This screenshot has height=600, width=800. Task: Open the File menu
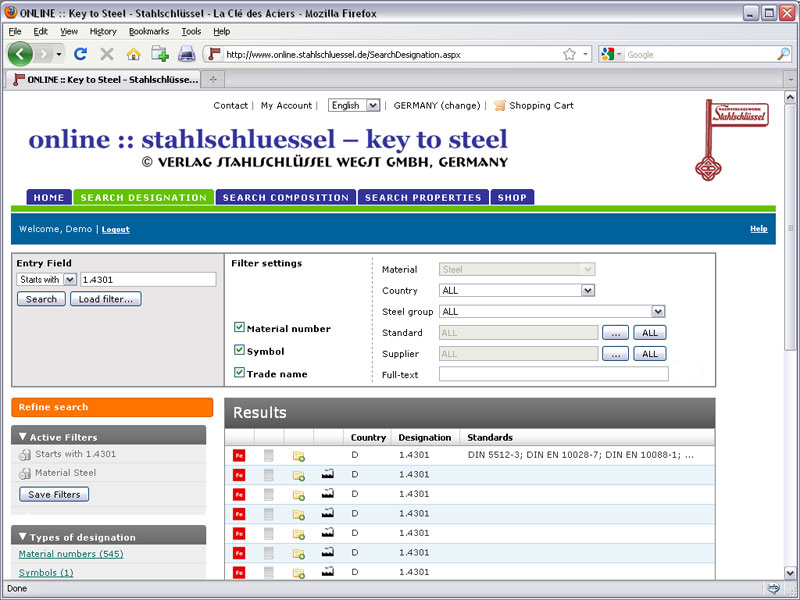(x=15, y=32)
